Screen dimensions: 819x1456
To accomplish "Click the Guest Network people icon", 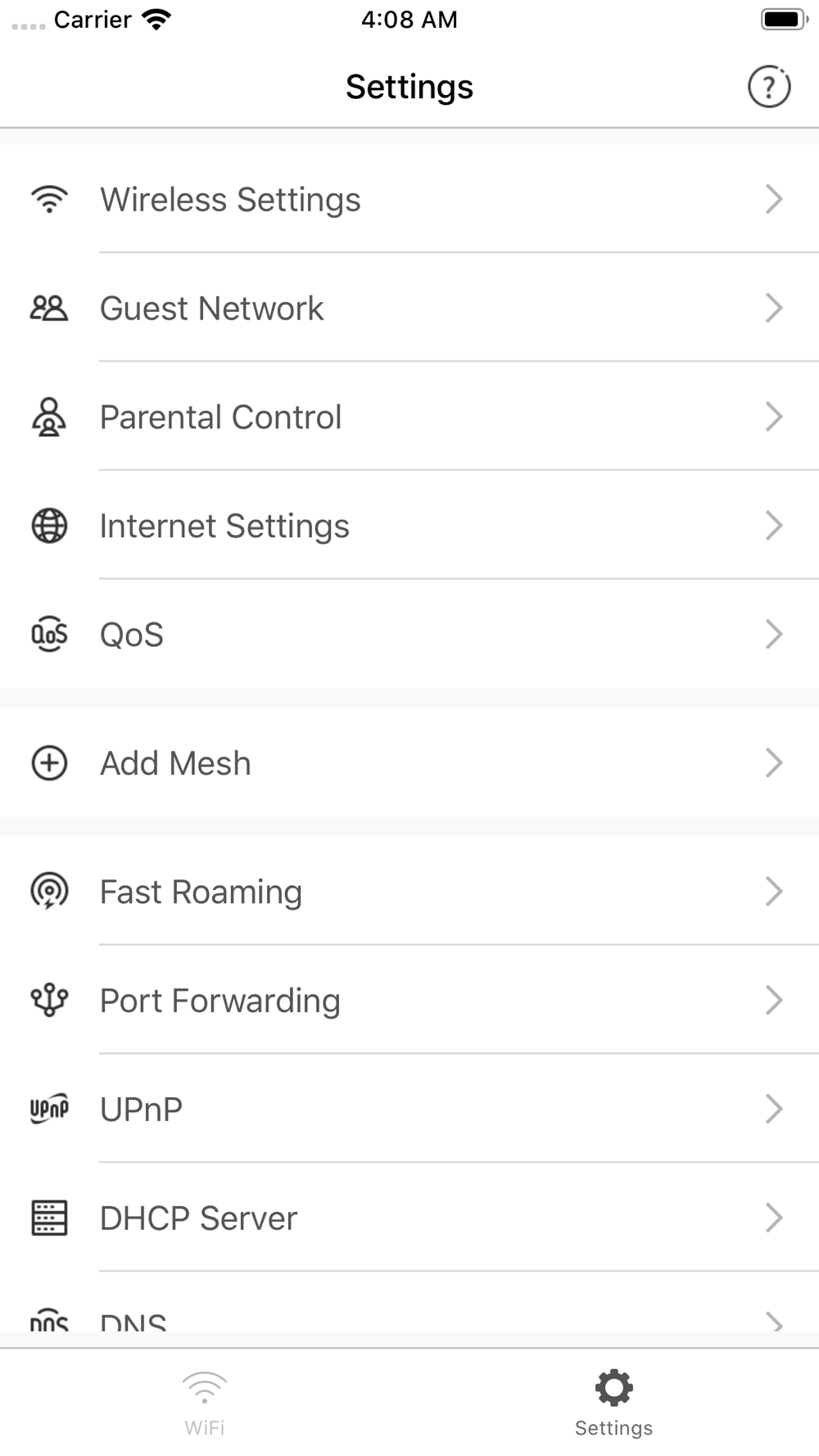I will click(49, 308).
